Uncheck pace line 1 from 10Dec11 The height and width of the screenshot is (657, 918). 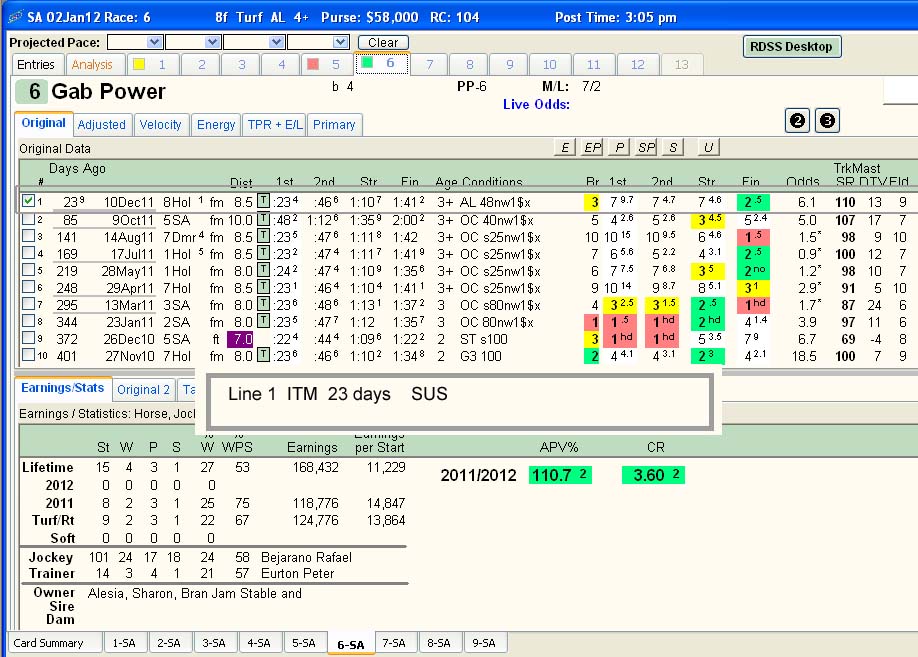28,201
